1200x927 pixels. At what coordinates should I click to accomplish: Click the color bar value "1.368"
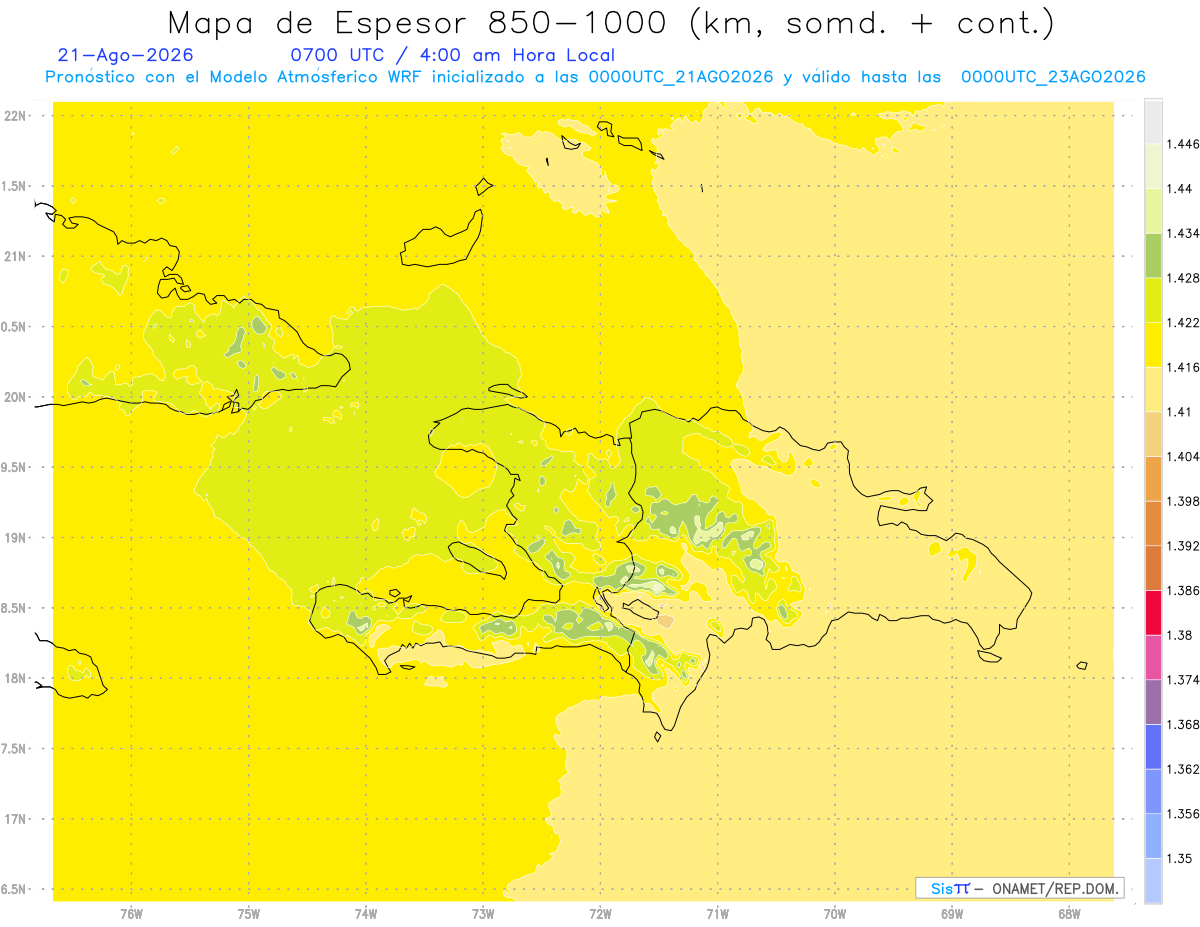pyautogui.click(x=1183, y=724)
